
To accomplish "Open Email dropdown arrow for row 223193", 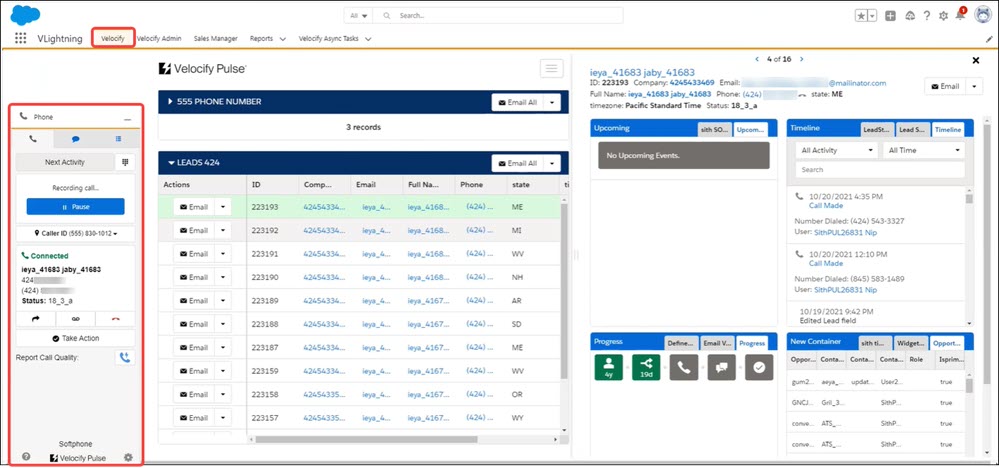I will (223, 207).
